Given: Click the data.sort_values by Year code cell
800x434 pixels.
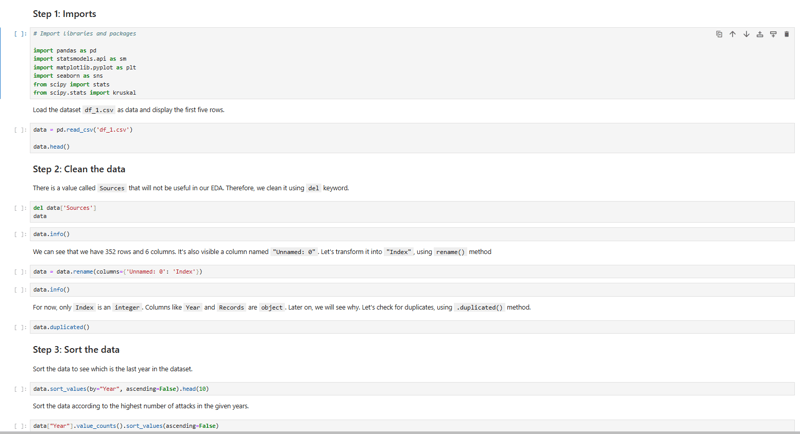Looking at the screenshot, I should point(412,389).
